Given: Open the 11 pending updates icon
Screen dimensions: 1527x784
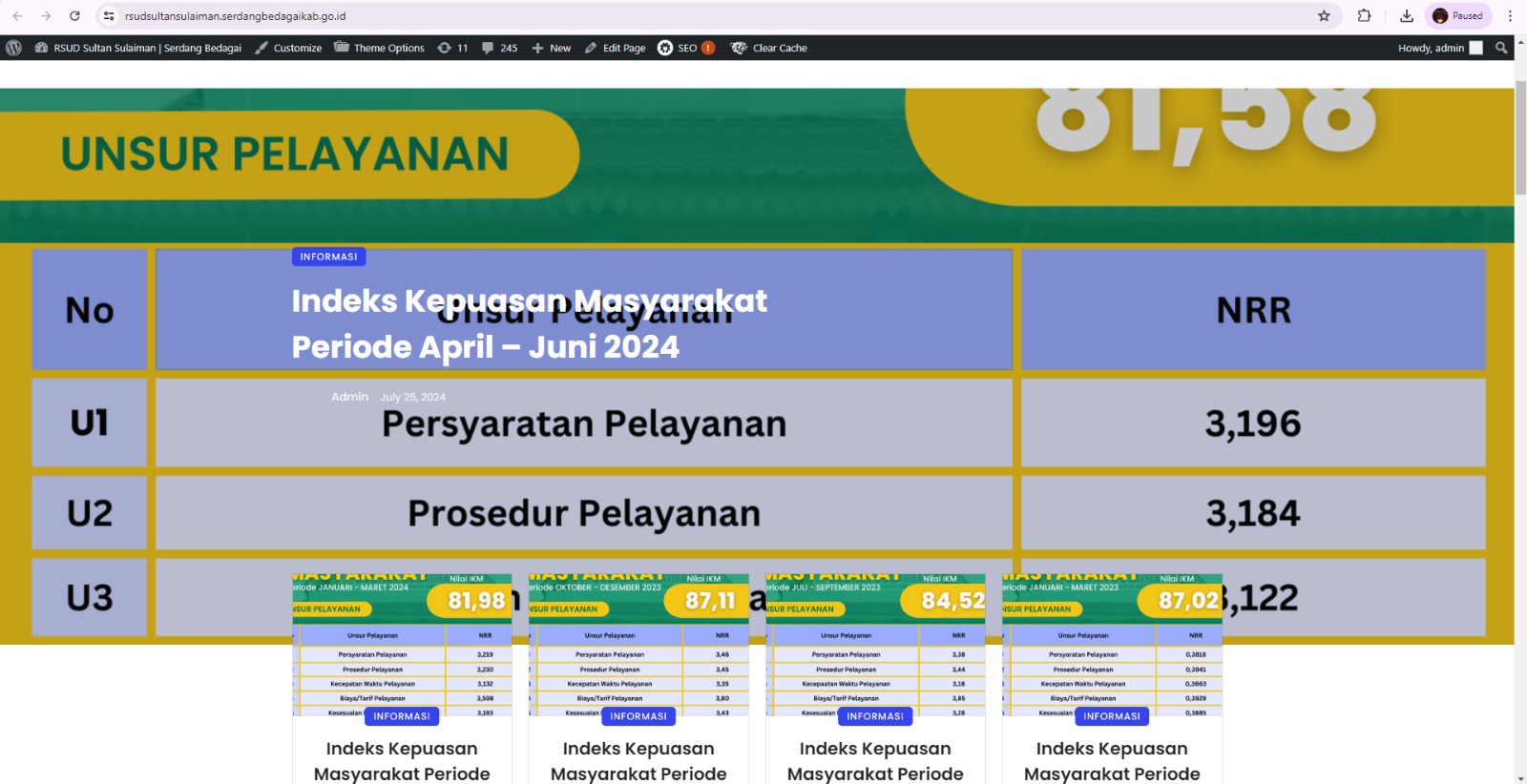Looking at the screenshot, I should 452,48.
